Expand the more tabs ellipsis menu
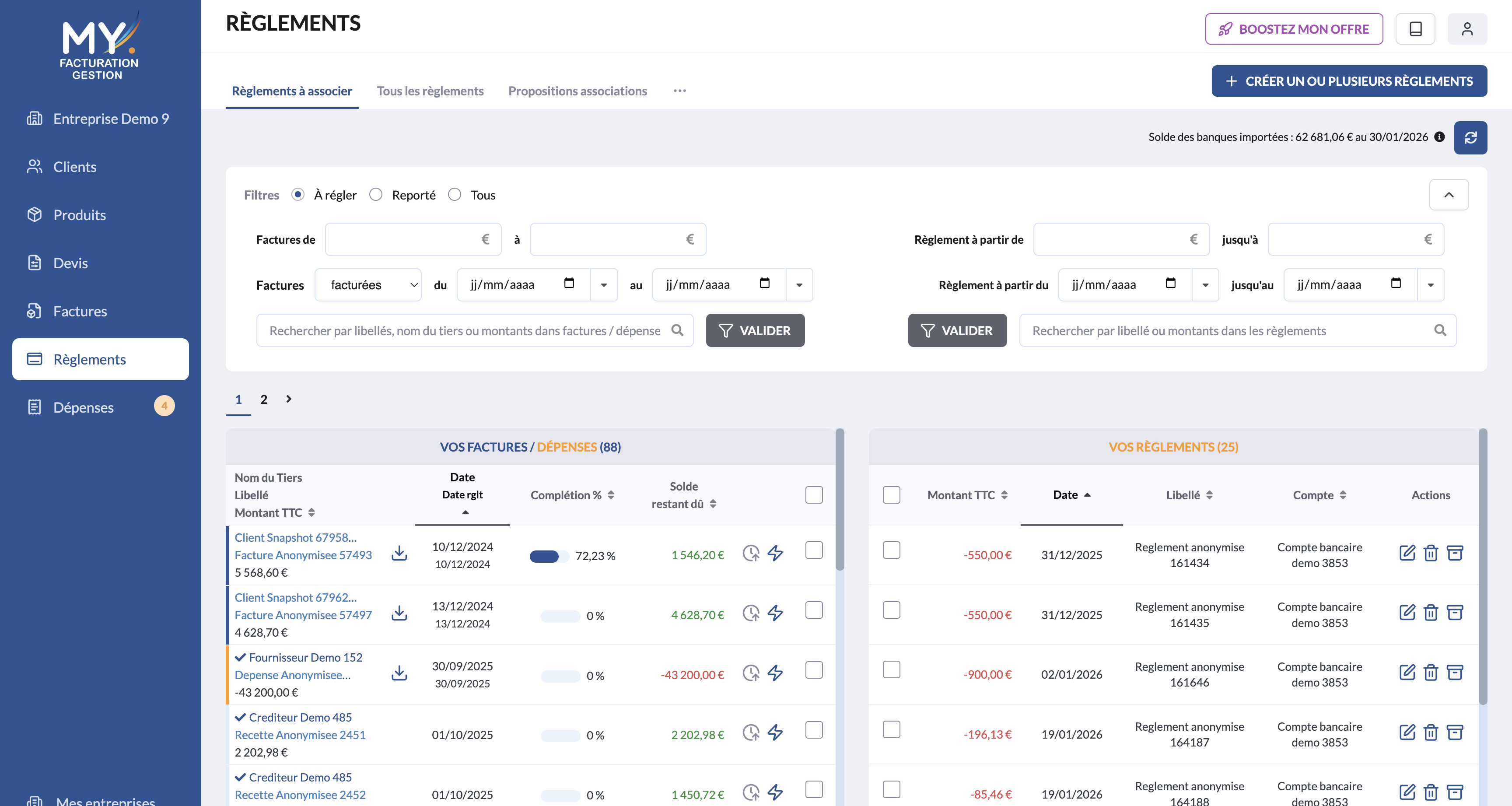 680,91
